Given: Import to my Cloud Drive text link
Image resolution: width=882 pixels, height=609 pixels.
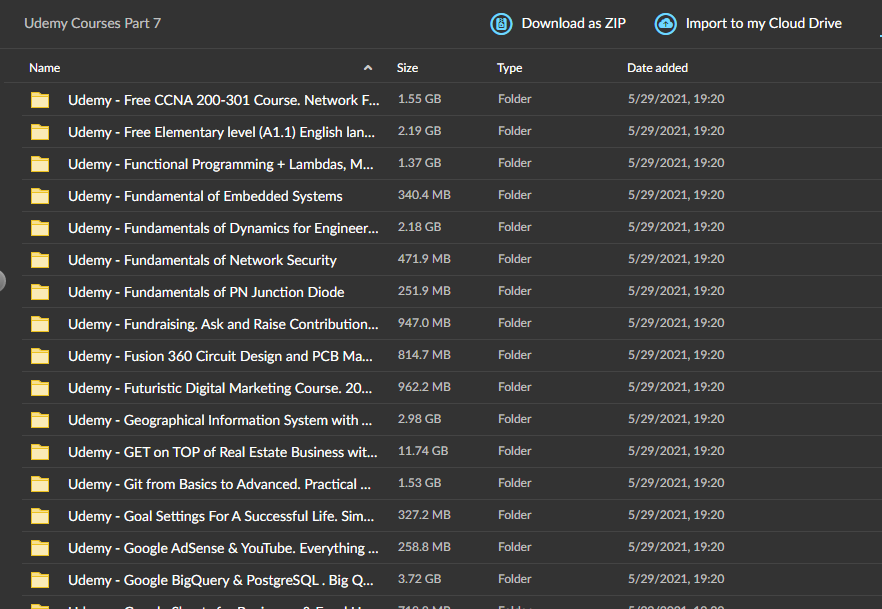Looking at the screenshot, I should tap(763, 24).
